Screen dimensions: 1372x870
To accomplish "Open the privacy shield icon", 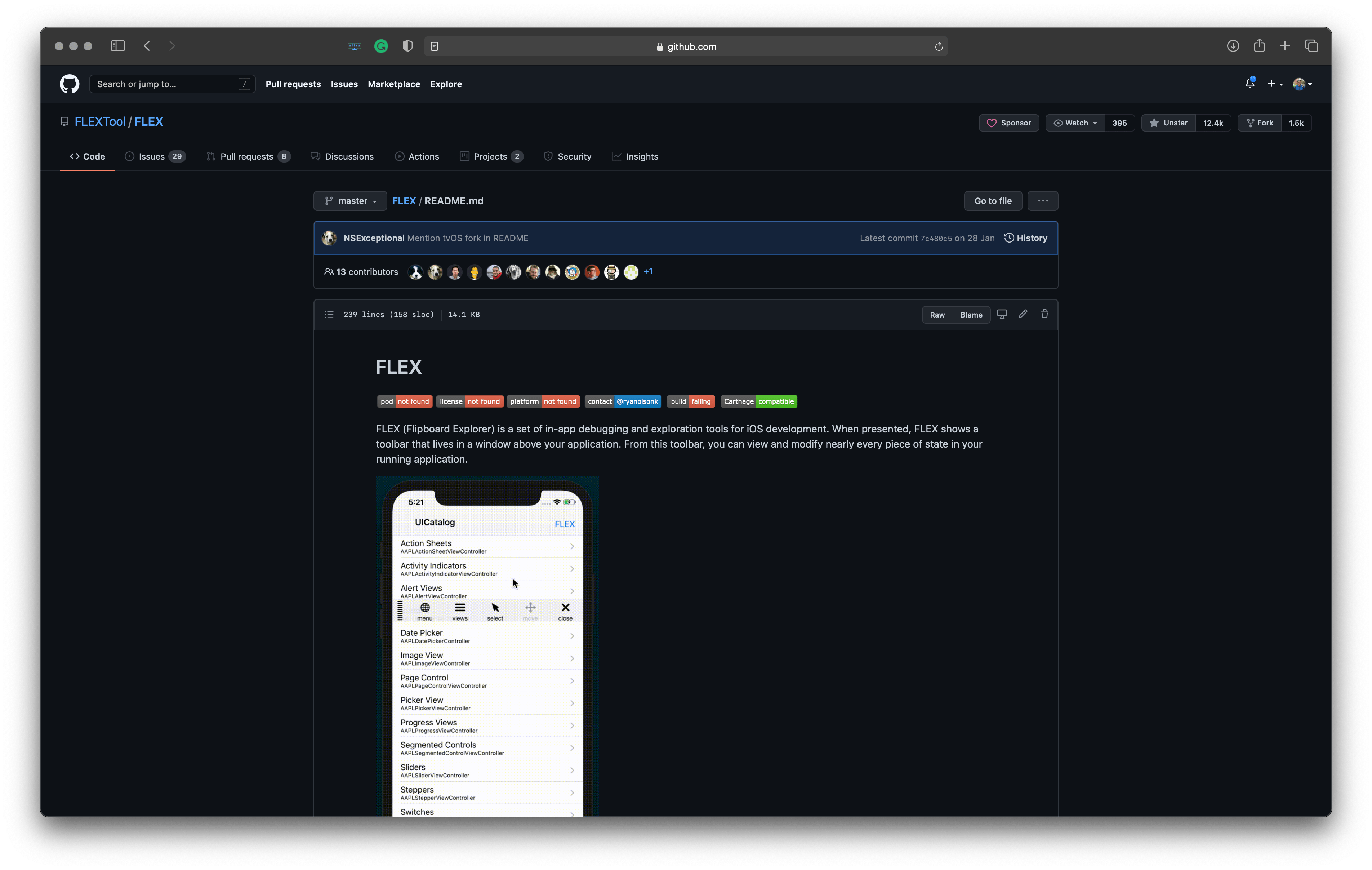I will 407,46.
